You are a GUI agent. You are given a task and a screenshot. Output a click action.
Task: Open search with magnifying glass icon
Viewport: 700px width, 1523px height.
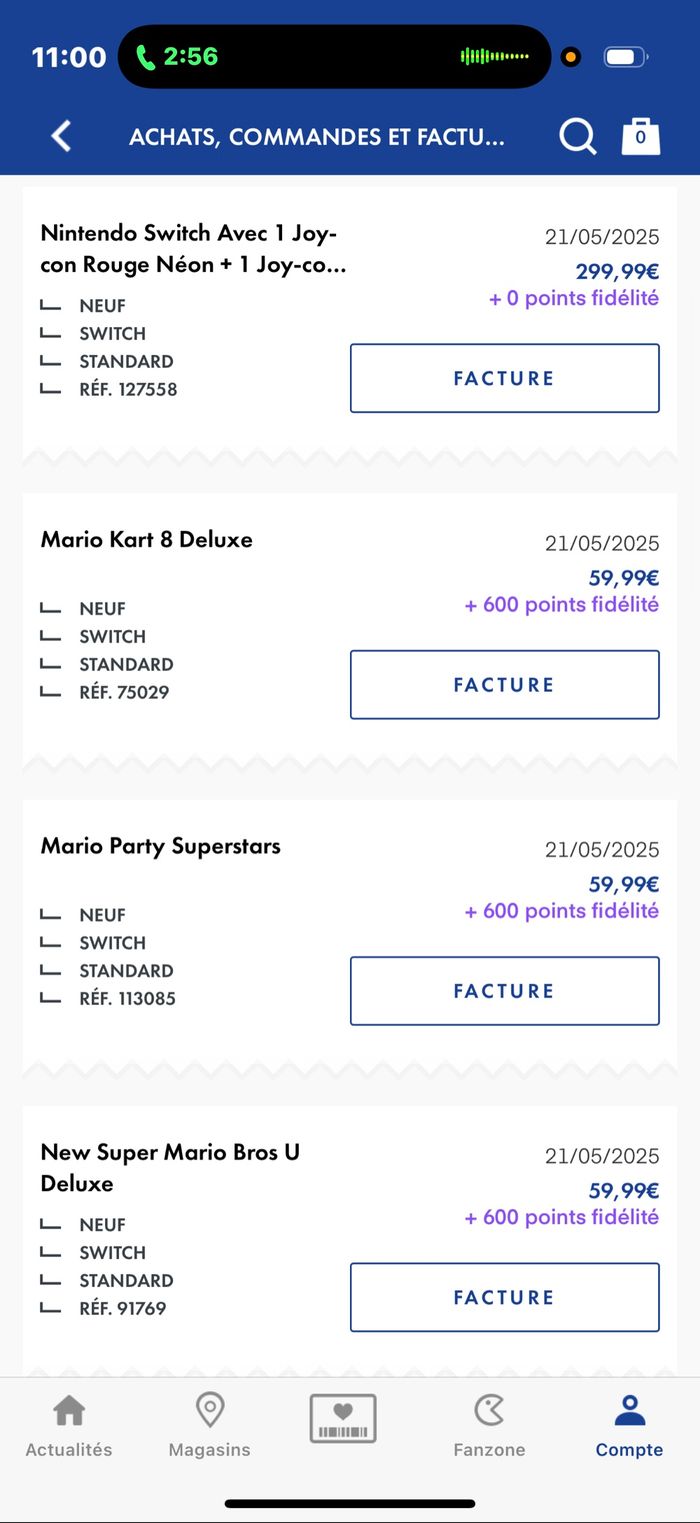[x=577, y=137]
